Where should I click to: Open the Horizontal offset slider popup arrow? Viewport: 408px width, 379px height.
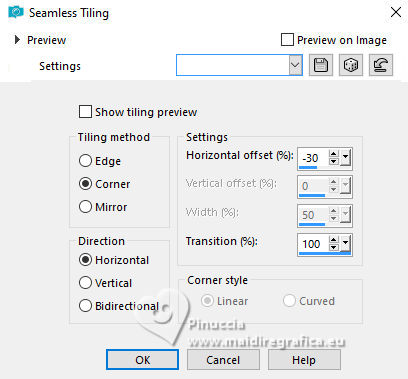tap(345, 157)
